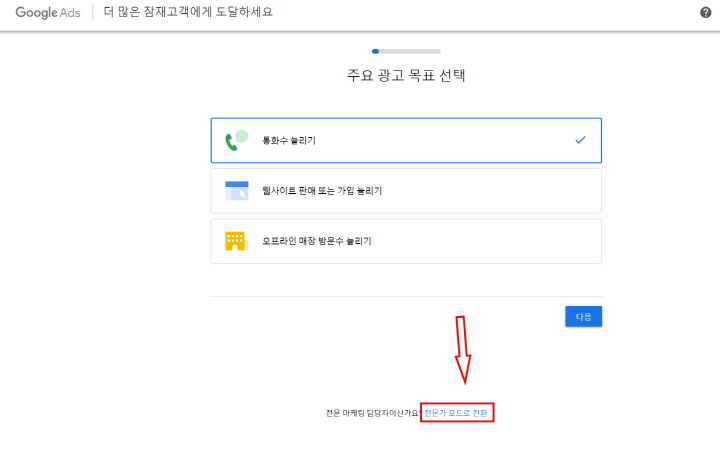Click the blue website window icon
This screenshot has width=720, height=450.
pos(236,191)
